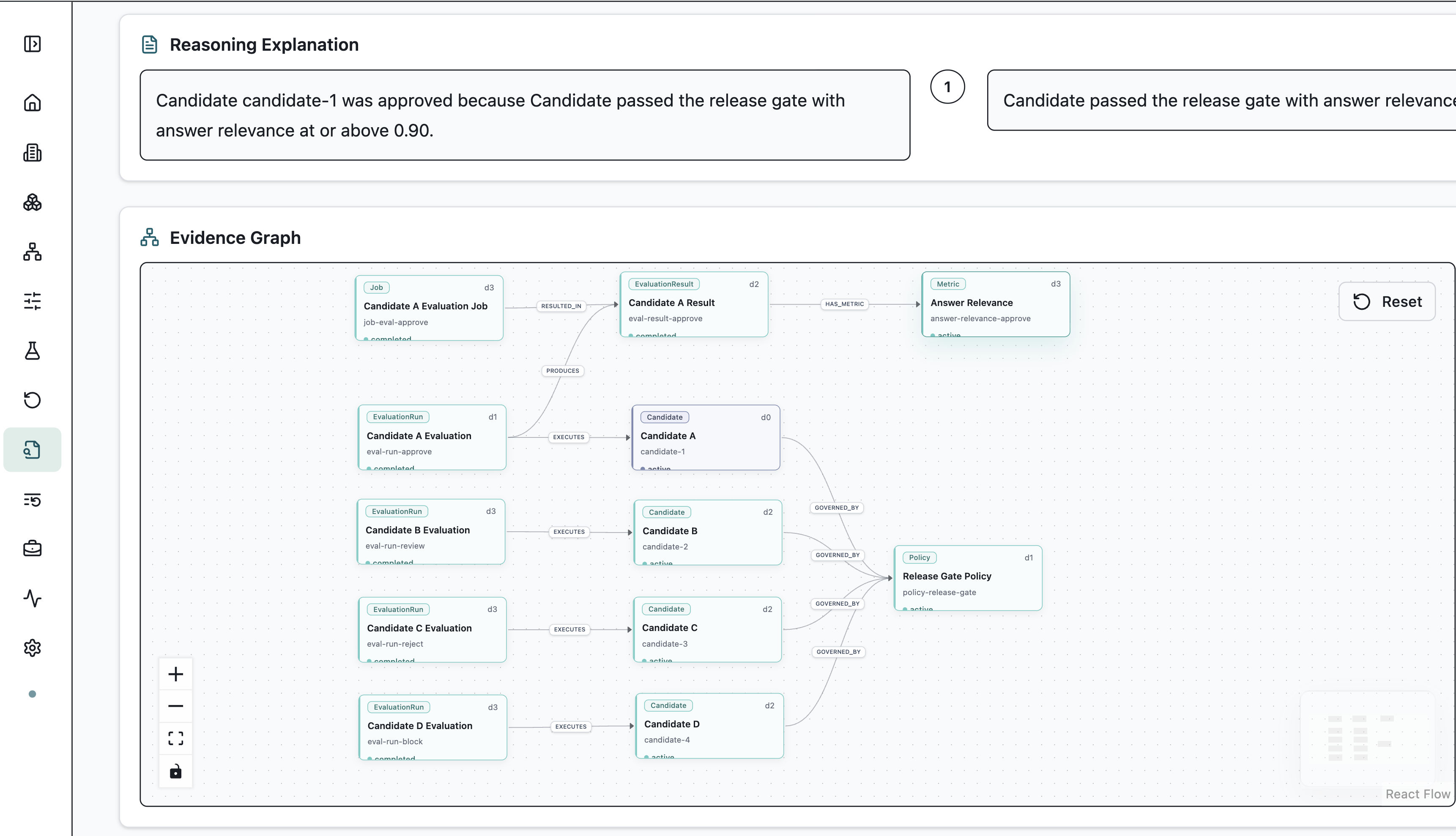1456x836 pixels.
Task: Select the Release Gate Policy node
Action: pos(969,578)
